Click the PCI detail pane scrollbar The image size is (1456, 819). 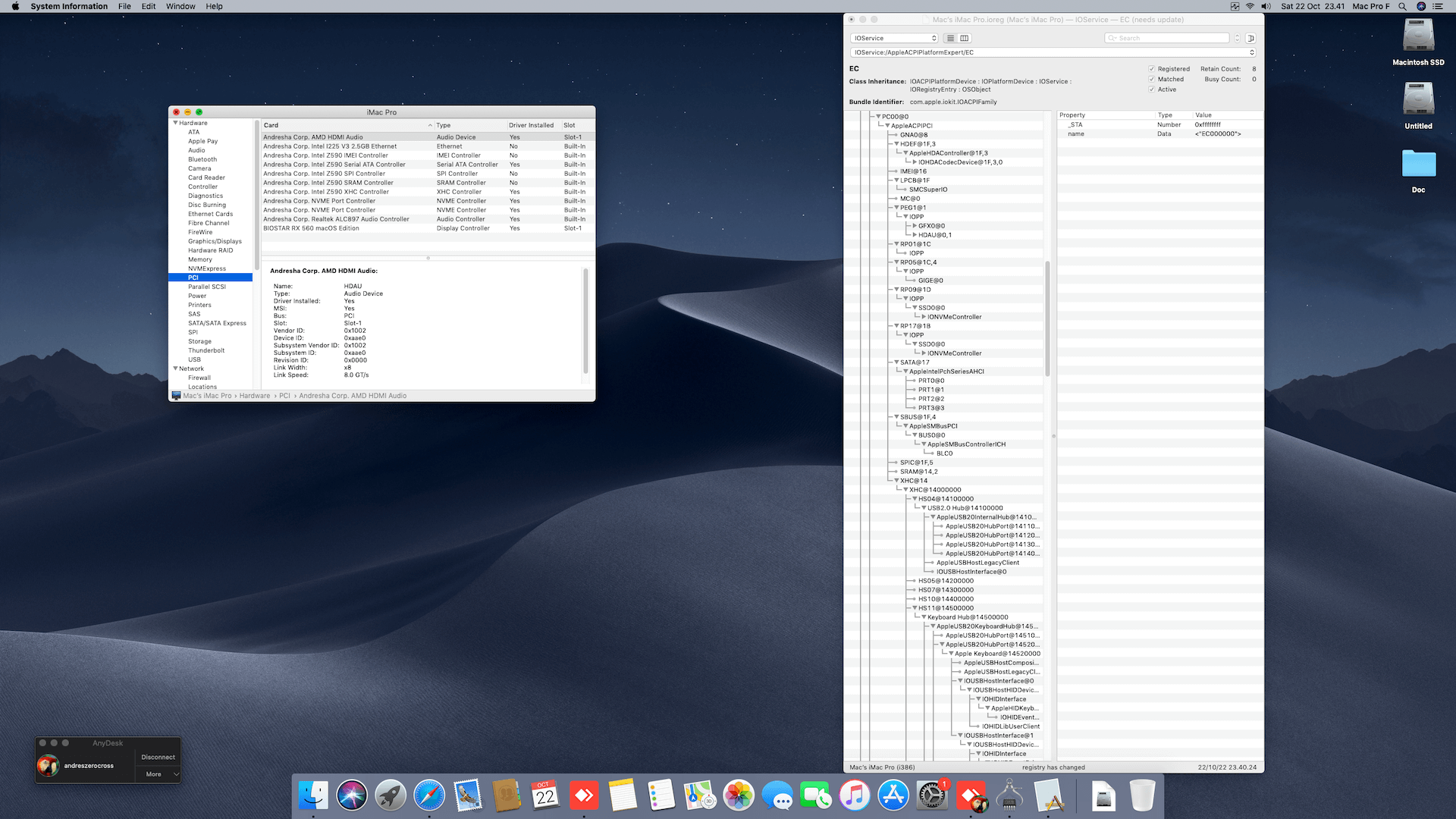tap(585, 321)
